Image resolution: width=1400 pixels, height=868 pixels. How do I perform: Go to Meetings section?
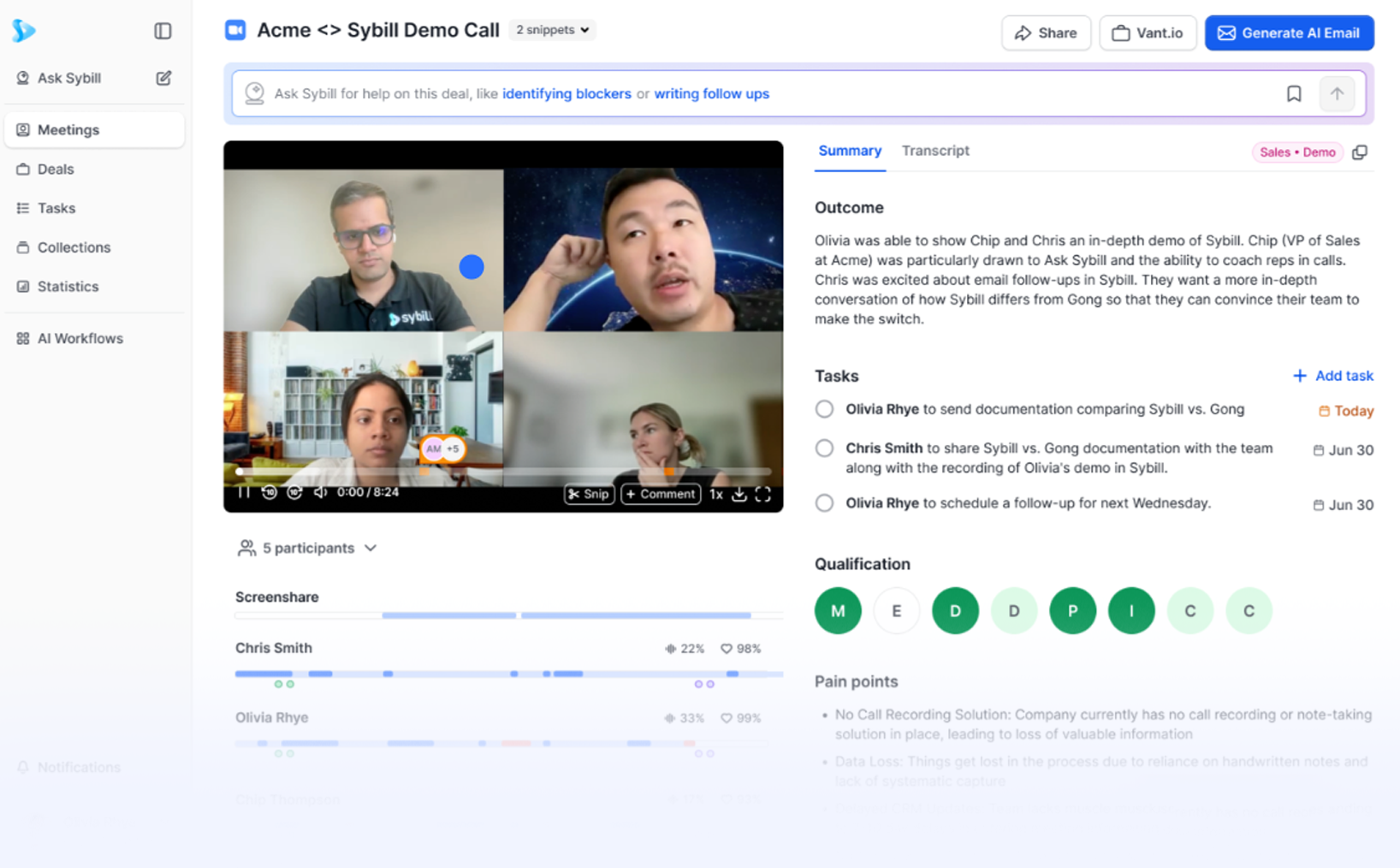tap(94, 130)
